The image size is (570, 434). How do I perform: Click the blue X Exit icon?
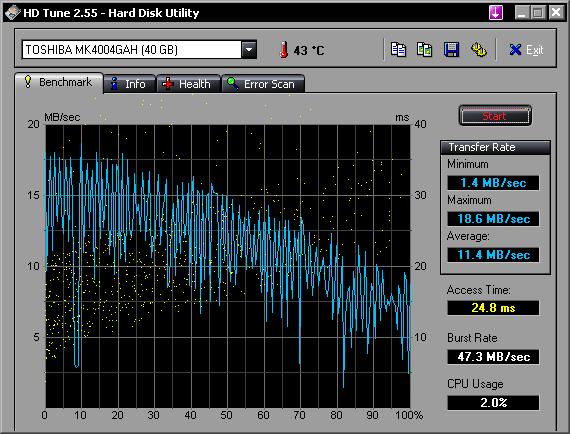515,50
